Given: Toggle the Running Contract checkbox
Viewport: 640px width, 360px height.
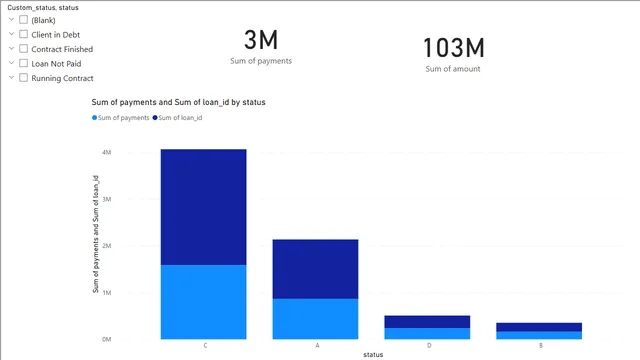Looking at the screenshot, I should point(24,78).
